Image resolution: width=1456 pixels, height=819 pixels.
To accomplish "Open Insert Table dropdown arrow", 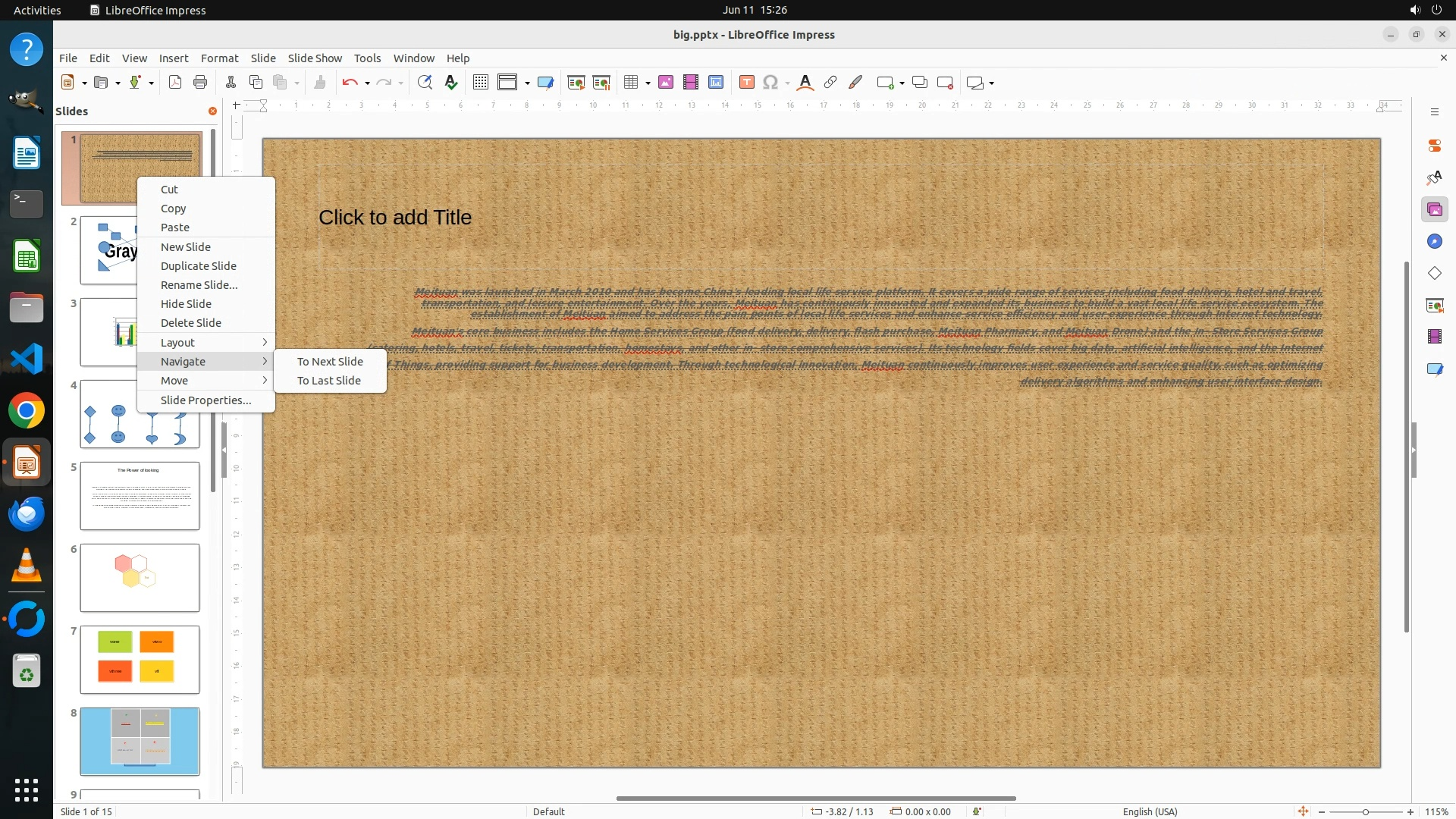I will pyautogui.click(x=648, y=83).
